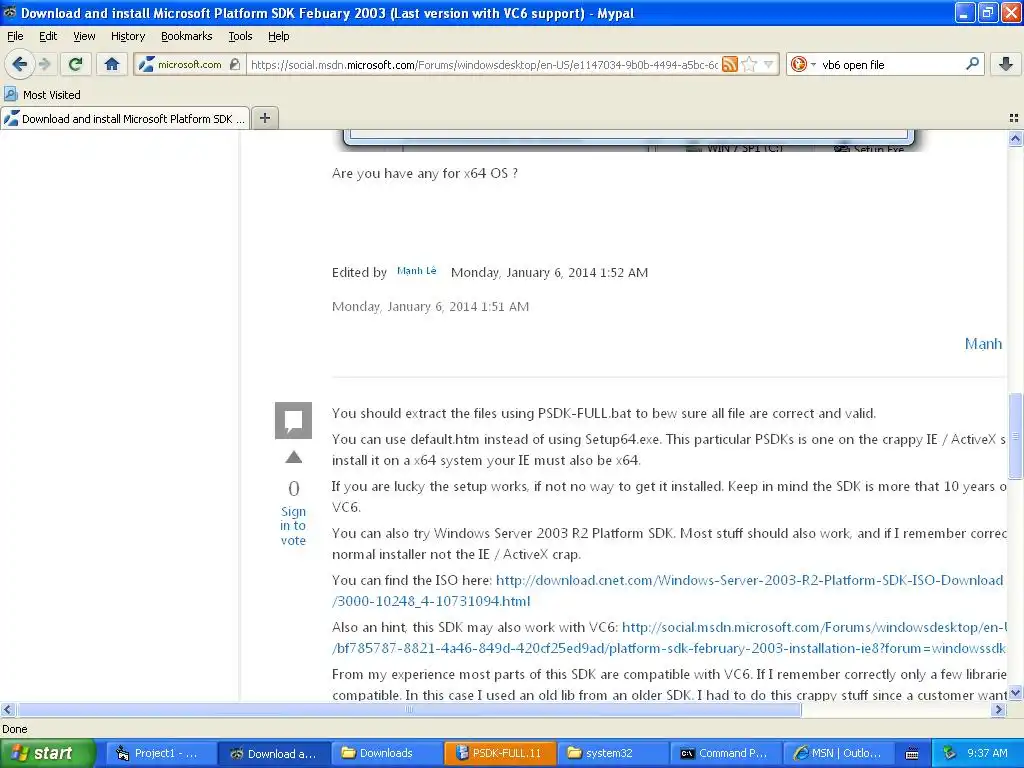Viewport: 1024px width, 768px height.
Task: Click the Download a... Mypal taskbar button
Action: click(274, 753)
